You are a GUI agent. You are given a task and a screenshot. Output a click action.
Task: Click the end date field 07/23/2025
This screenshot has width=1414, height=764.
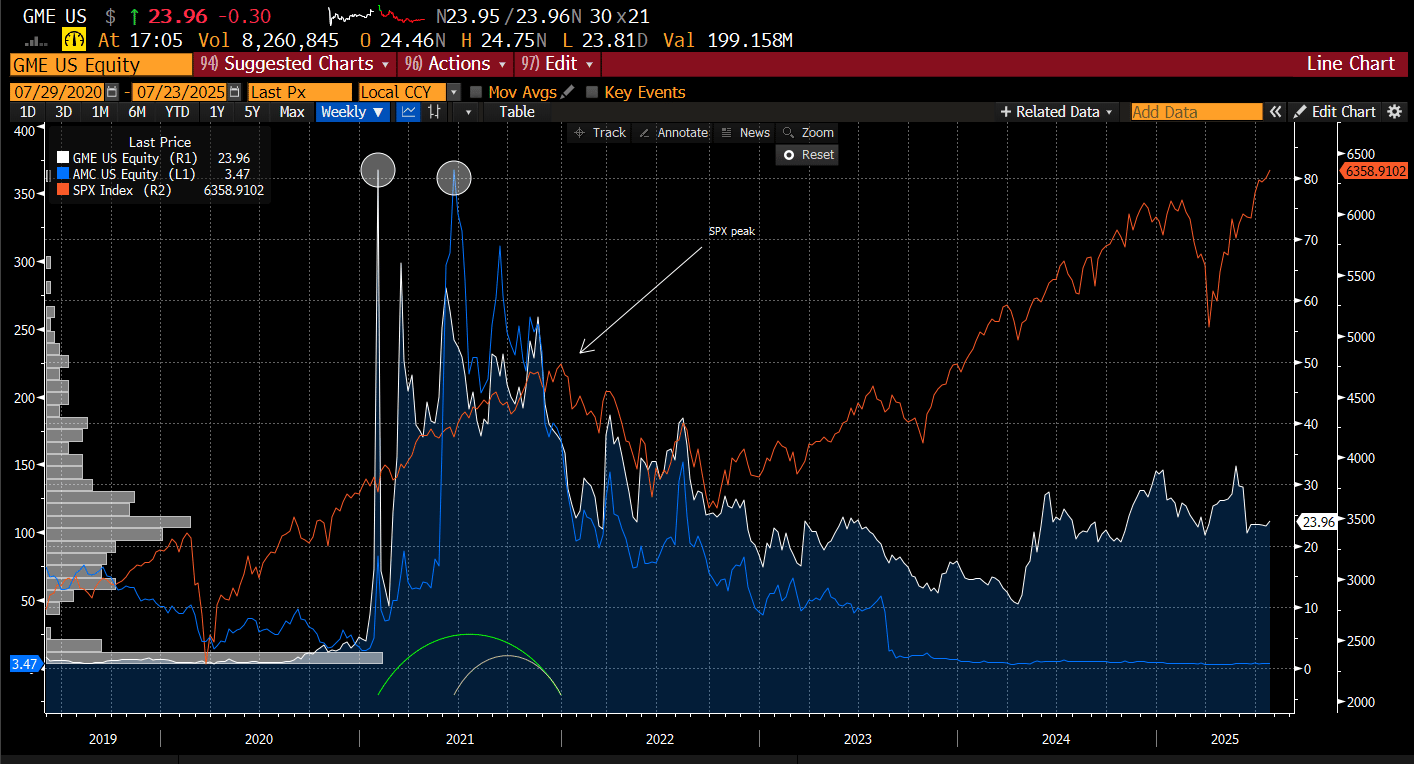(x=181, y=92)
